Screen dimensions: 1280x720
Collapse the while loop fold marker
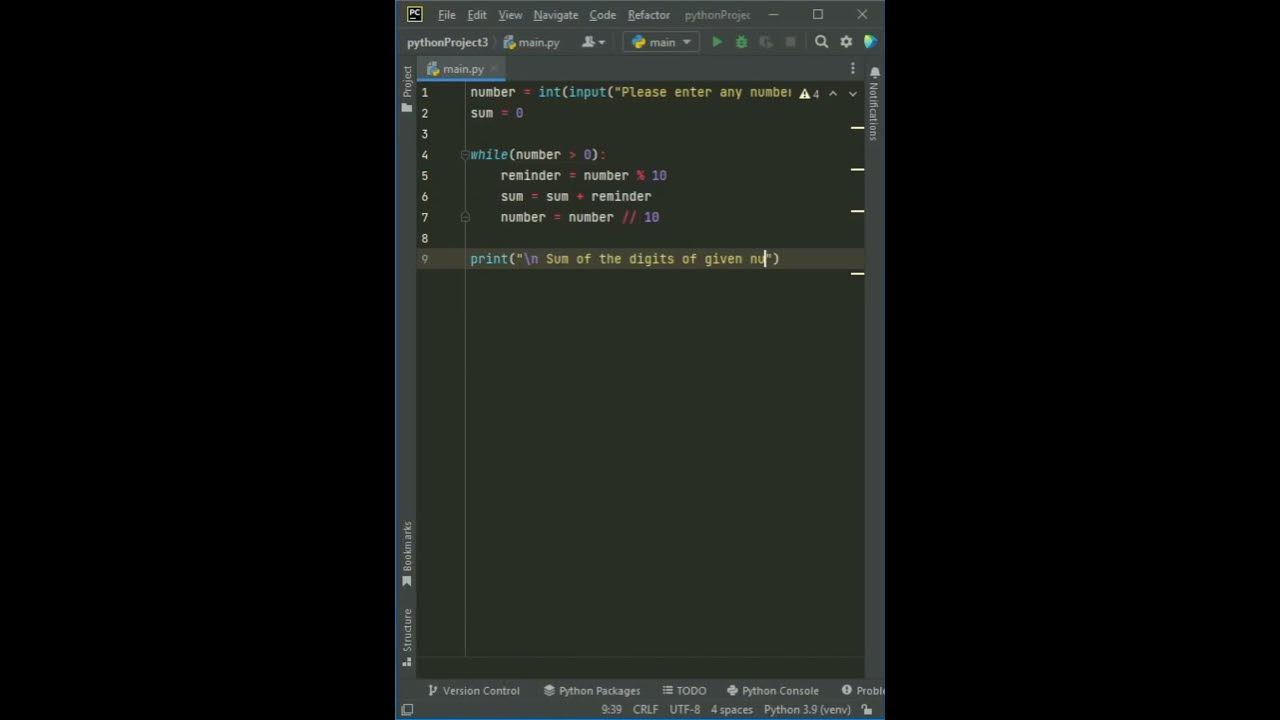pos(465,154)
